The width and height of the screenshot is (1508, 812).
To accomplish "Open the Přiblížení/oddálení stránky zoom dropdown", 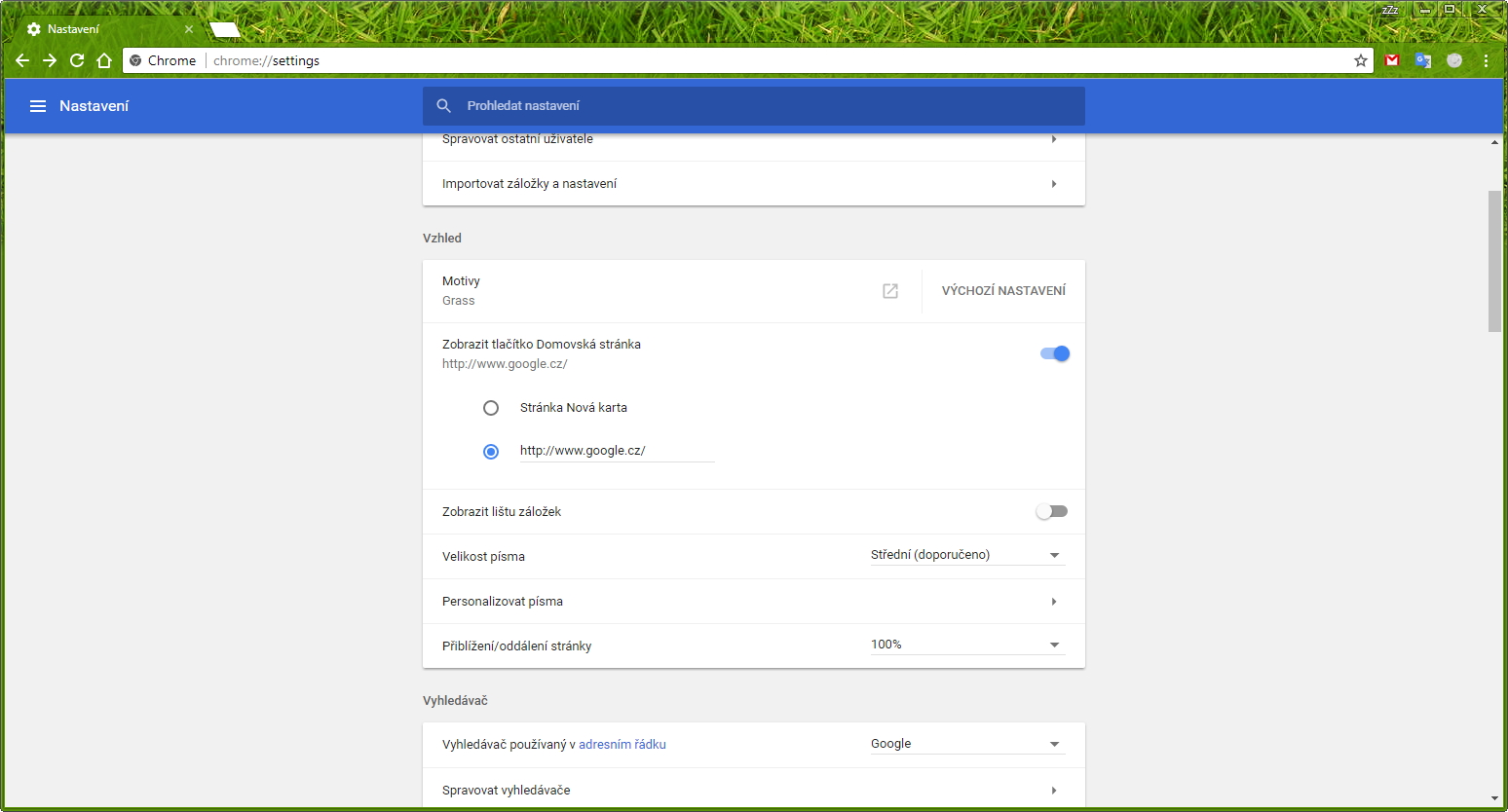I will coord(967,645).
